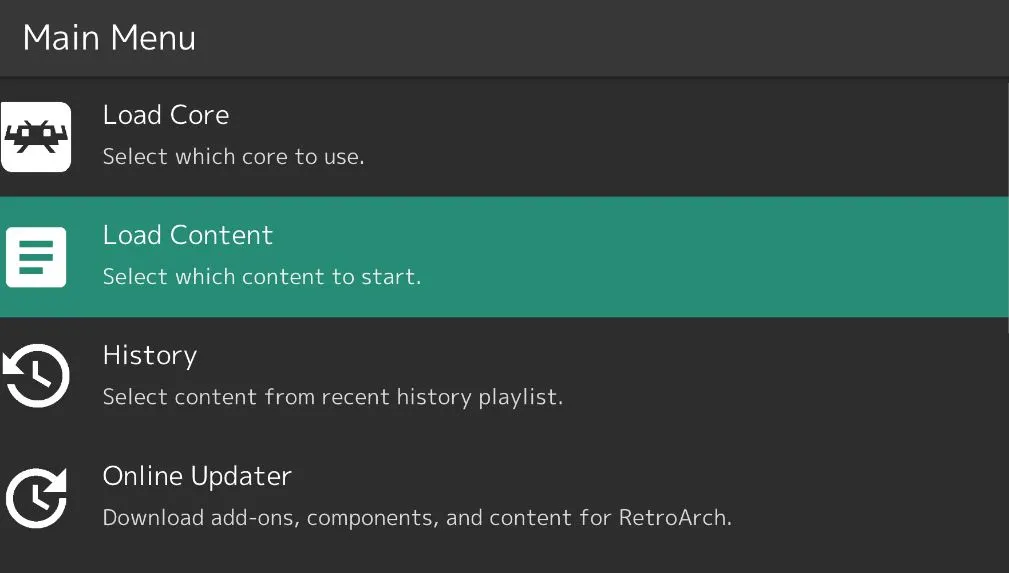Click the History clock-arrow icon
Image resolution: width=1009 pixels, height=573 pixels.
pos(36,377)
